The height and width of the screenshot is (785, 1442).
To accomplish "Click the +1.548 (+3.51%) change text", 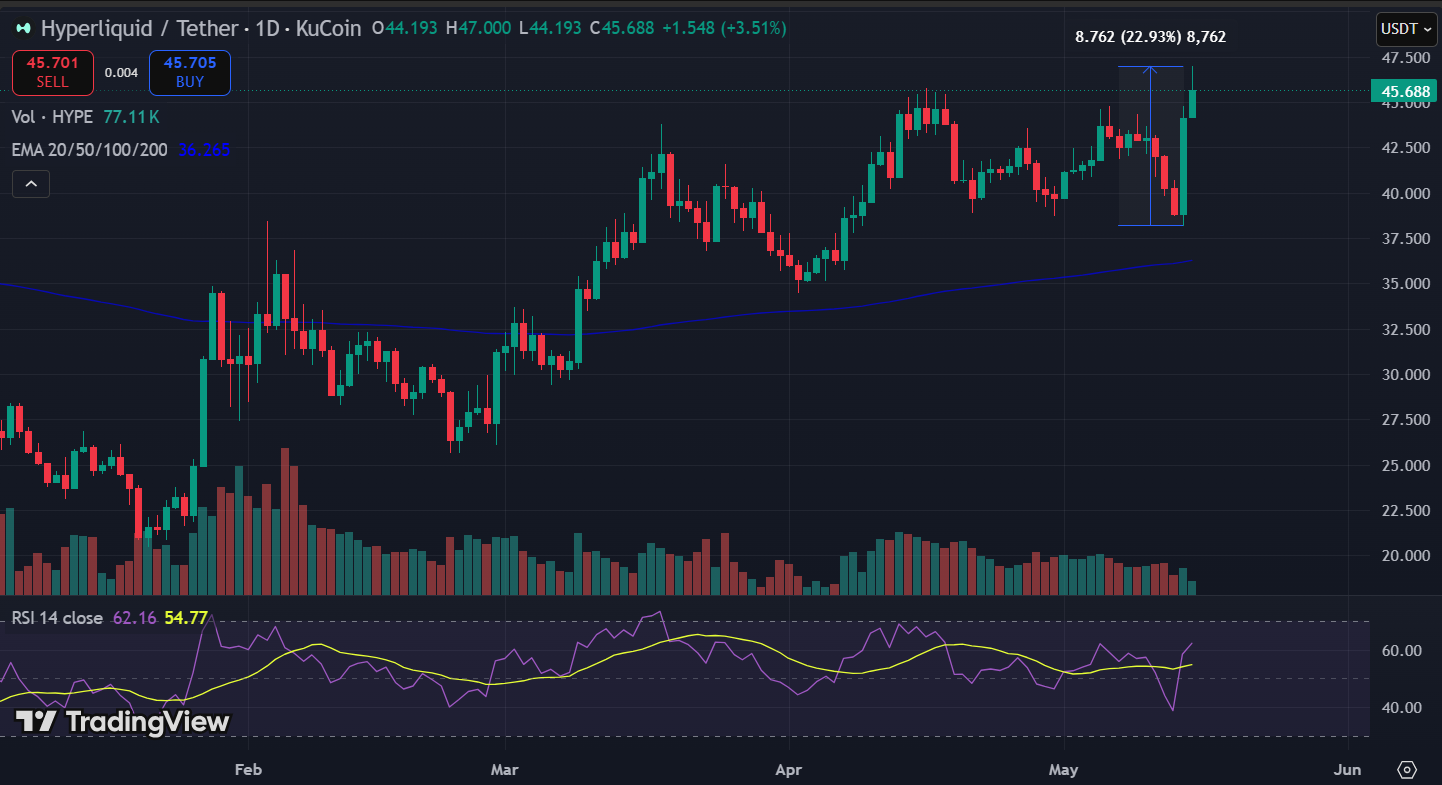I will [x=724, y=28].
